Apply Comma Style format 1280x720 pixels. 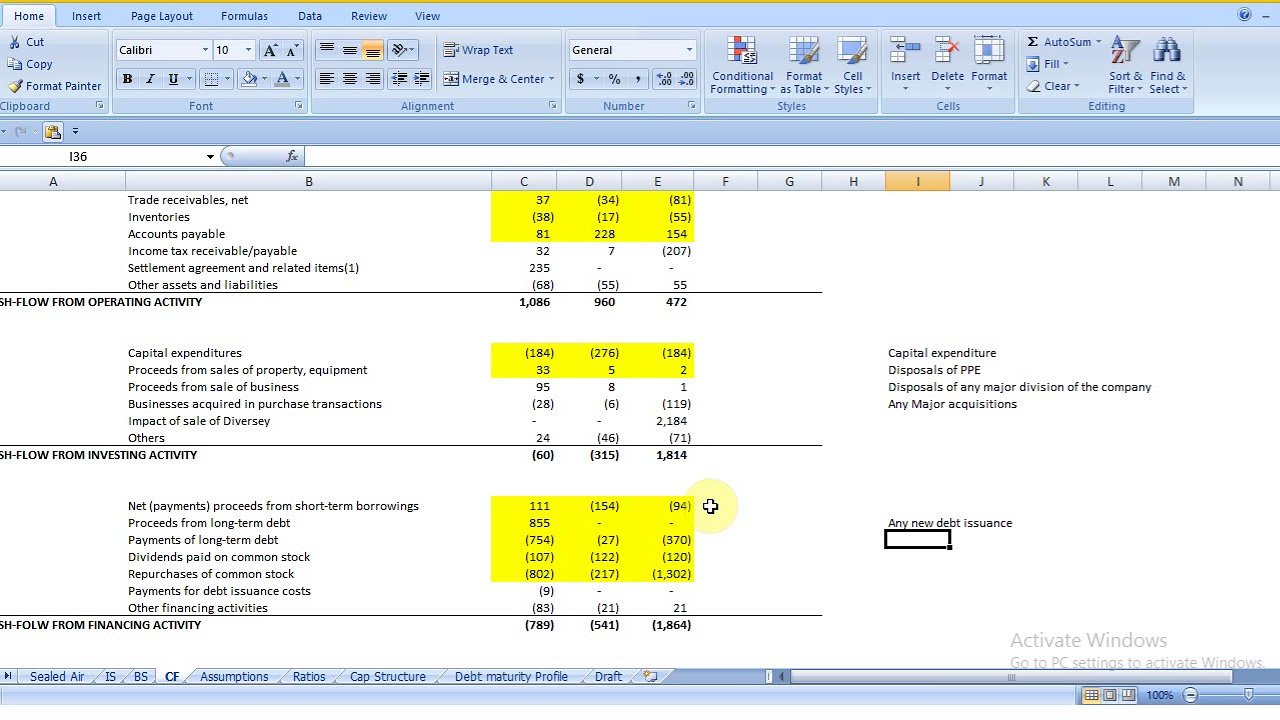(x=637, y=79)
